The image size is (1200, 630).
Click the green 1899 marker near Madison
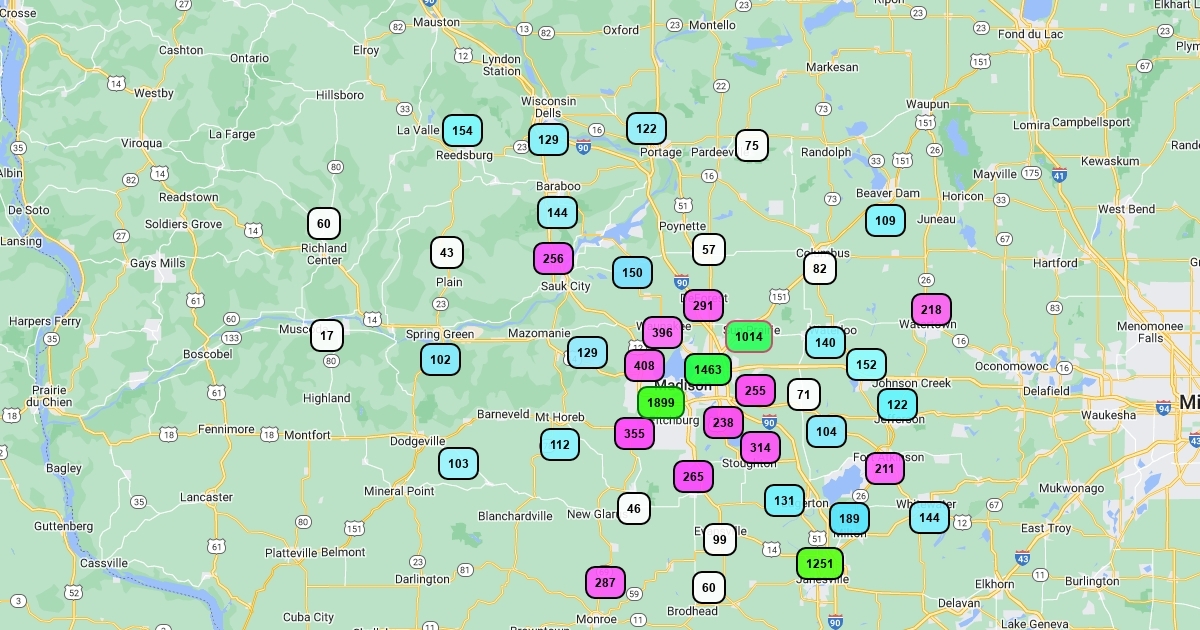click(x=661, y=403)
